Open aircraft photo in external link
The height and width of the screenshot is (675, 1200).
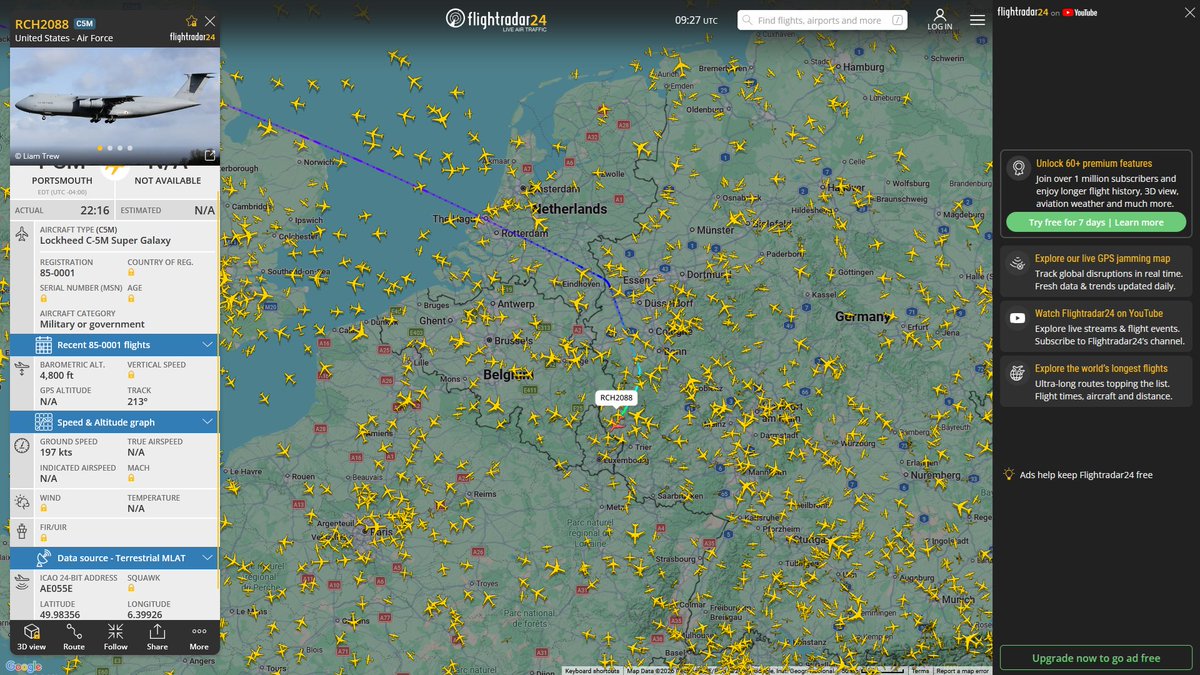coord(210,155)
